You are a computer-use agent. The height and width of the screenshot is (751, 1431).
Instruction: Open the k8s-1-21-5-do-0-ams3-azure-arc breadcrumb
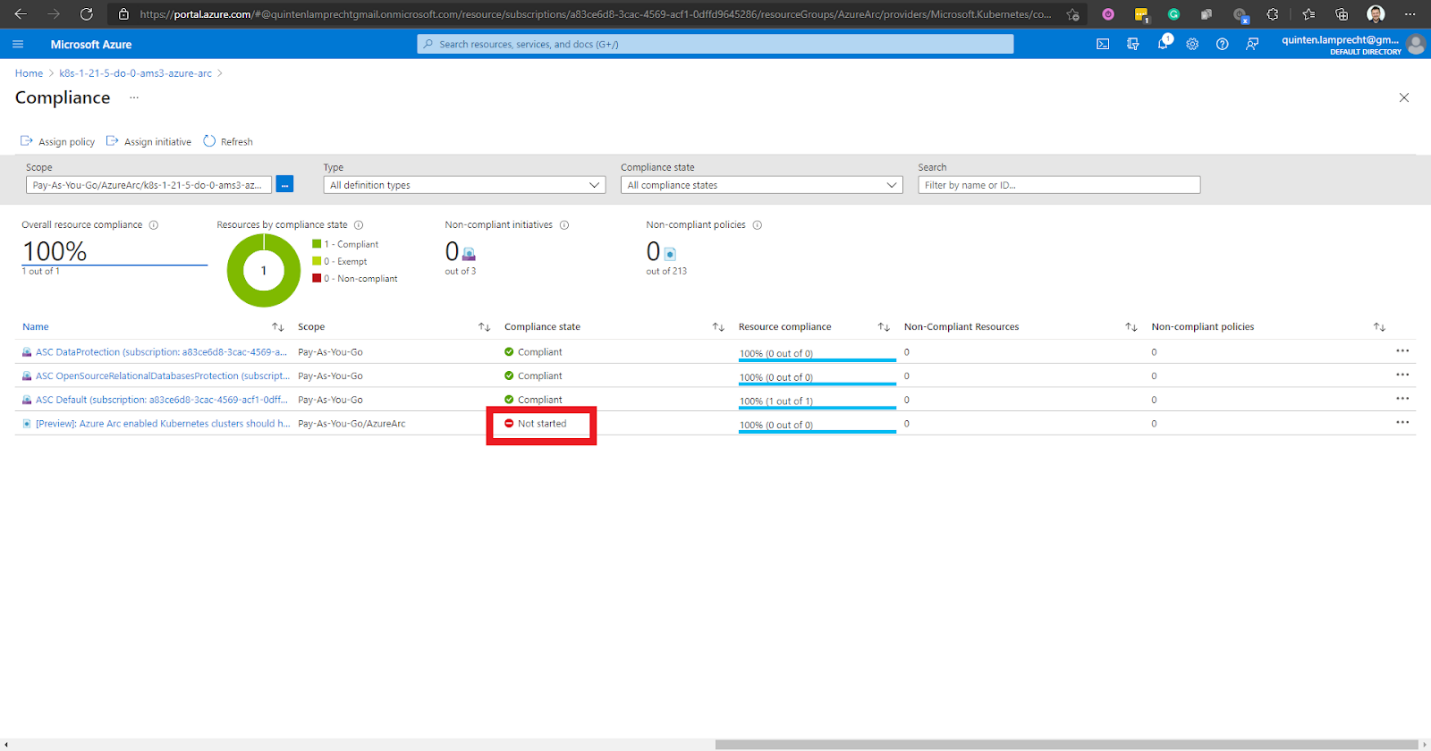coord(136,73)
